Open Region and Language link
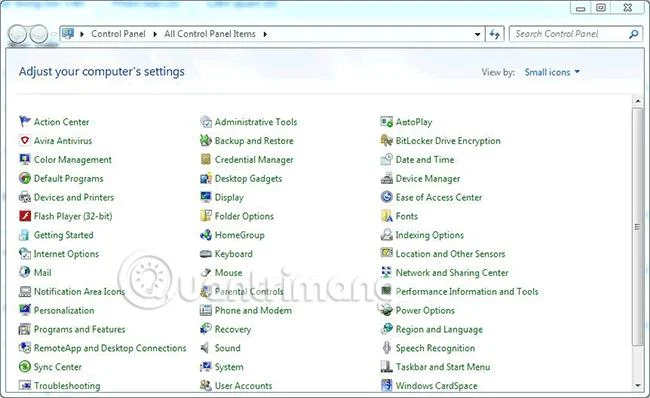 coord(439,329)
